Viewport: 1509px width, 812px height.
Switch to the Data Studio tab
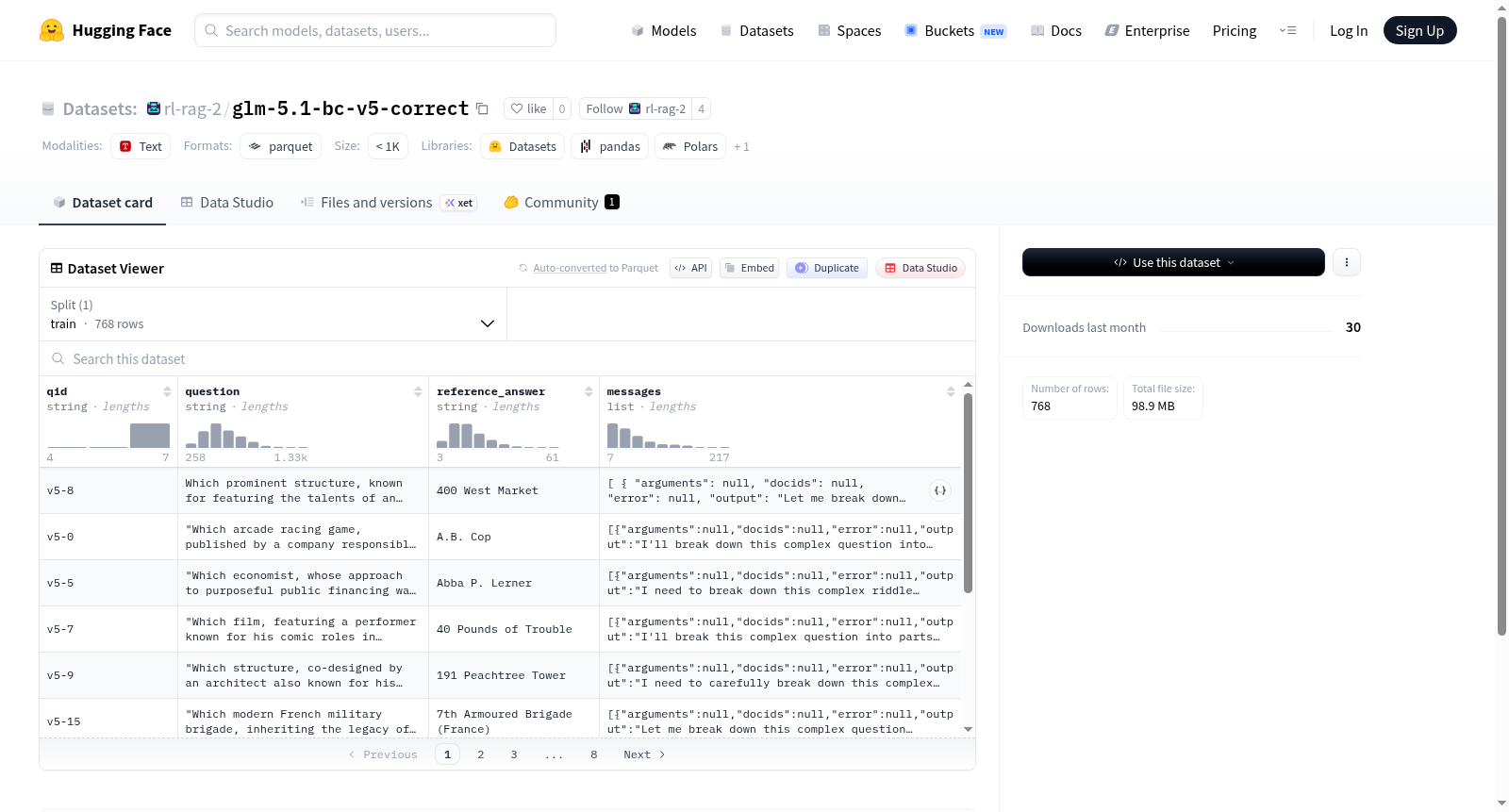[227, 203]
